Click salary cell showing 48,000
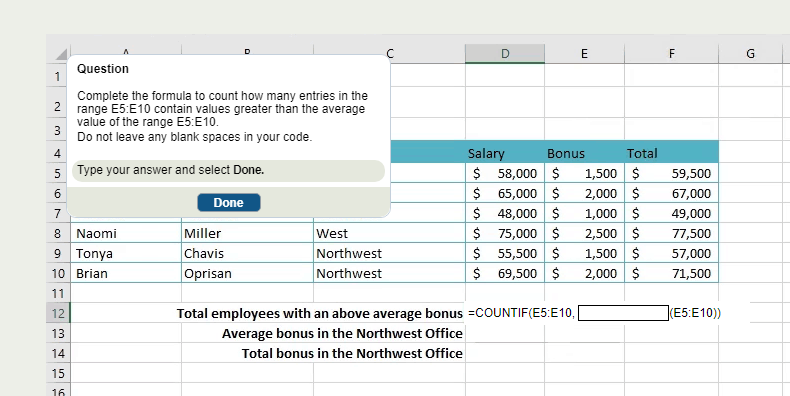The height and width of the screenshot is (396, 790). click(x=505, y=214)
